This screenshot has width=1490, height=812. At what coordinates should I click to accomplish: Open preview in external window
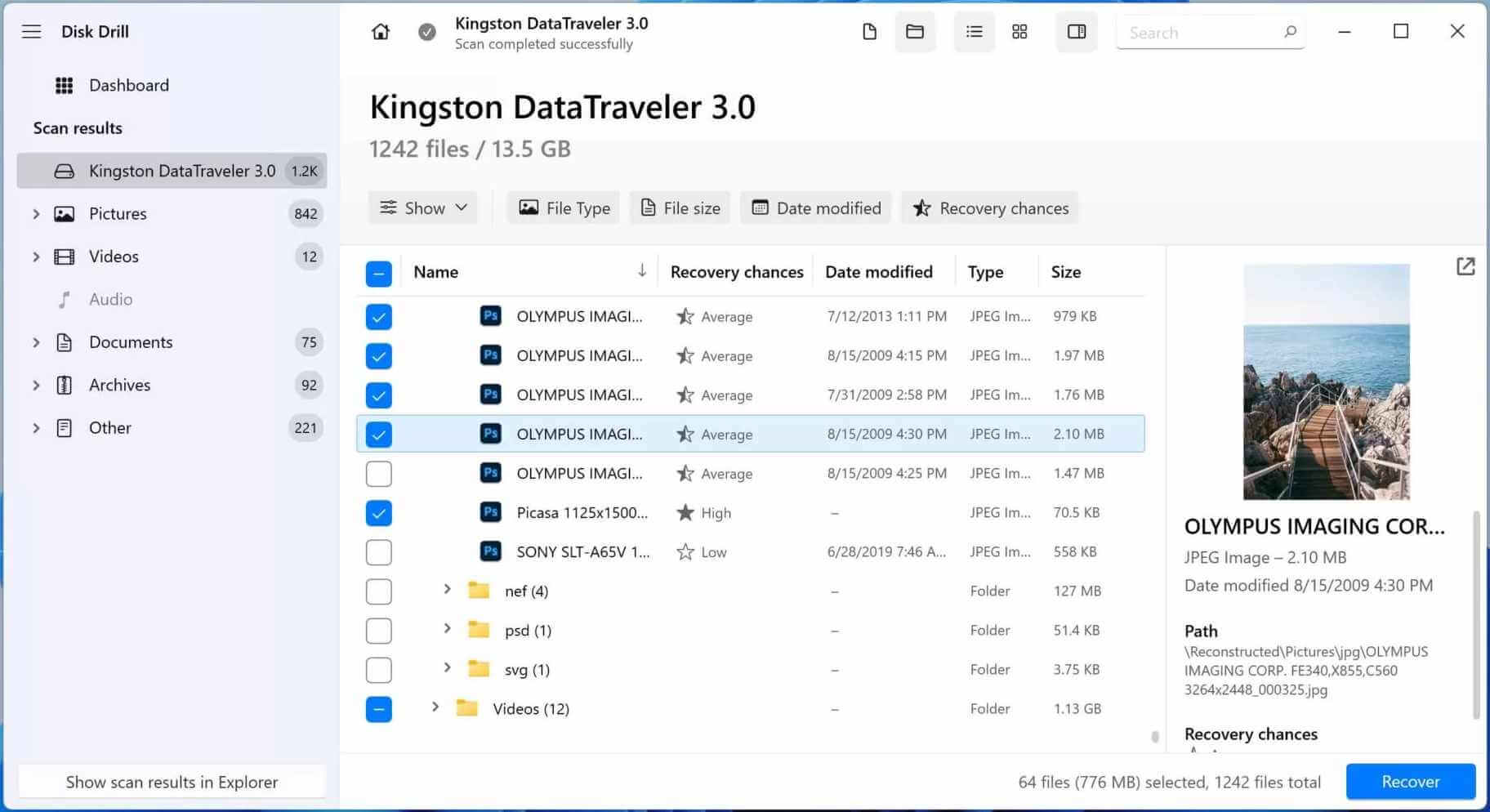[x=1465, y=266]
